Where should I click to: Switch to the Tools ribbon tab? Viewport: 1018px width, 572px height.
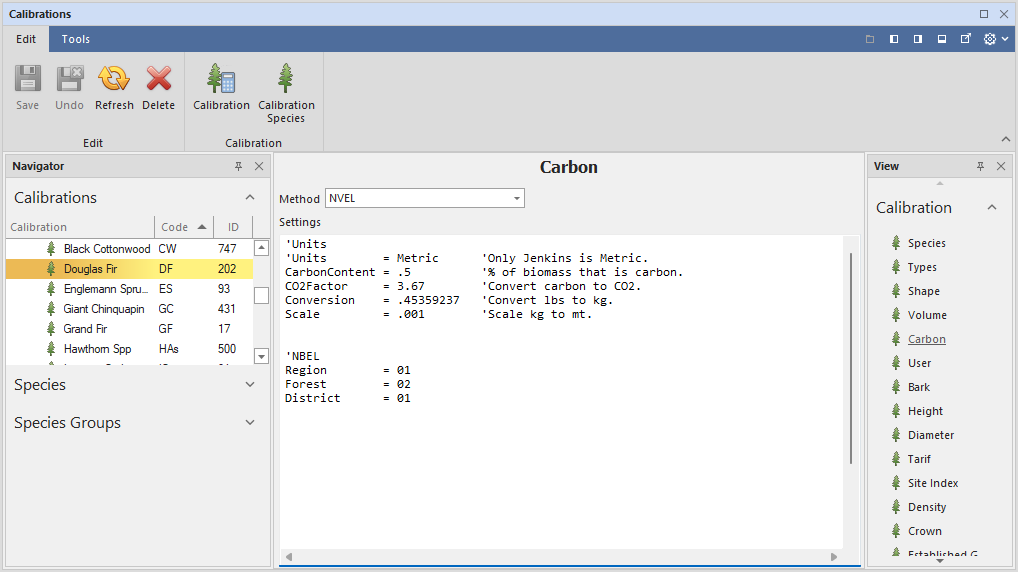(75, 39)
